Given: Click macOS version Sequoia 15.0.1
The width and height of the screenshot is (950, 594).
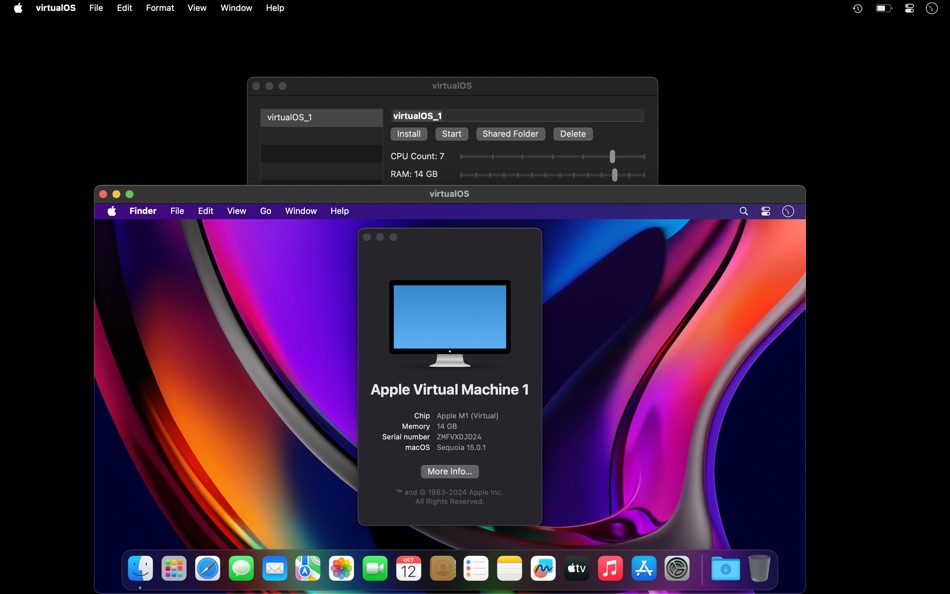Looking at the screenshot, I should (461, 448).
